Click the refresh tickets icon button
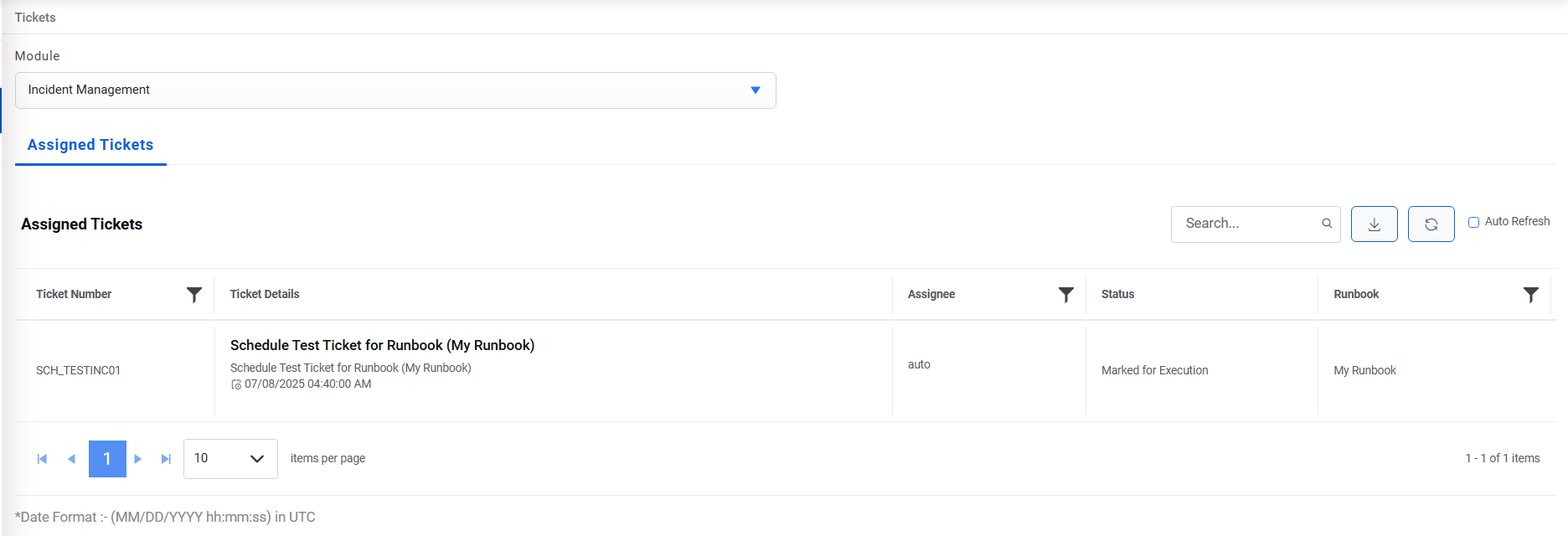The image size is (1568, 536). pyautogui.click(x=1431, y=224)
